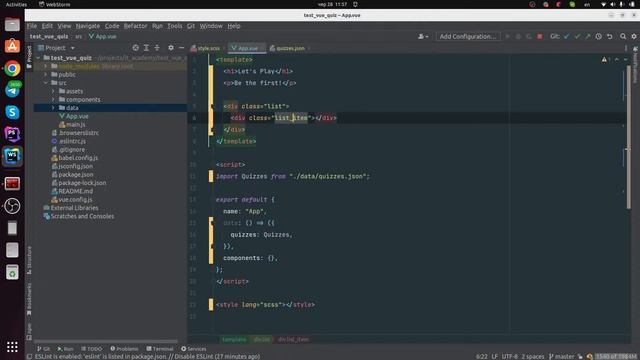Open Git history clock icon
This screenshot has width=640, height=360.
pos(598,36)
